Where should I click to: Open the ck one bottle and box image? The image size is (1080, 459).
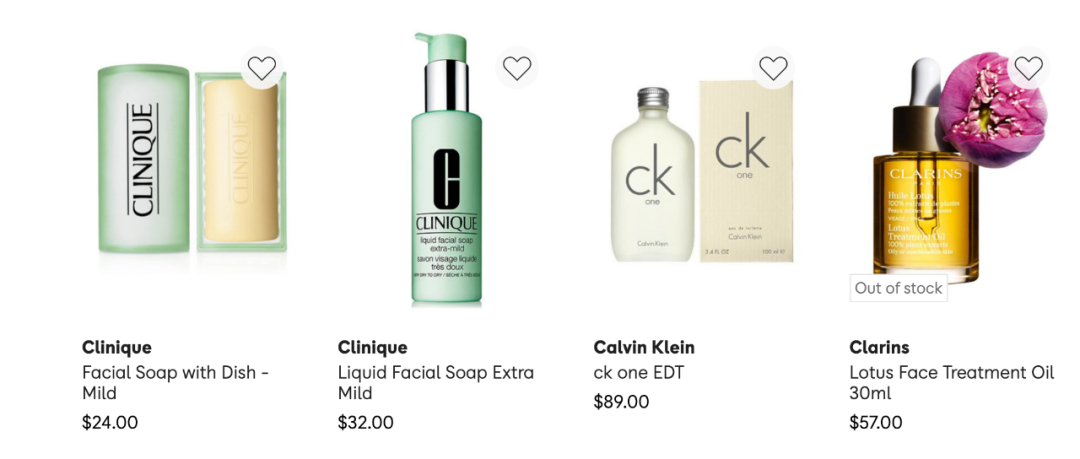702,172
